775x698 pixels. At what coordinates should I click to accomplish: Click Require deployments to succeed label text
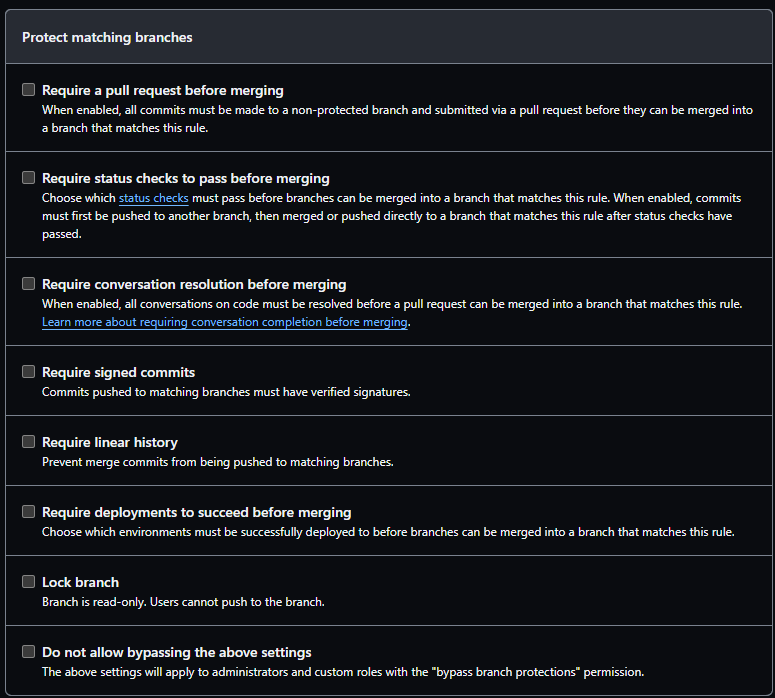coord(197,513)
